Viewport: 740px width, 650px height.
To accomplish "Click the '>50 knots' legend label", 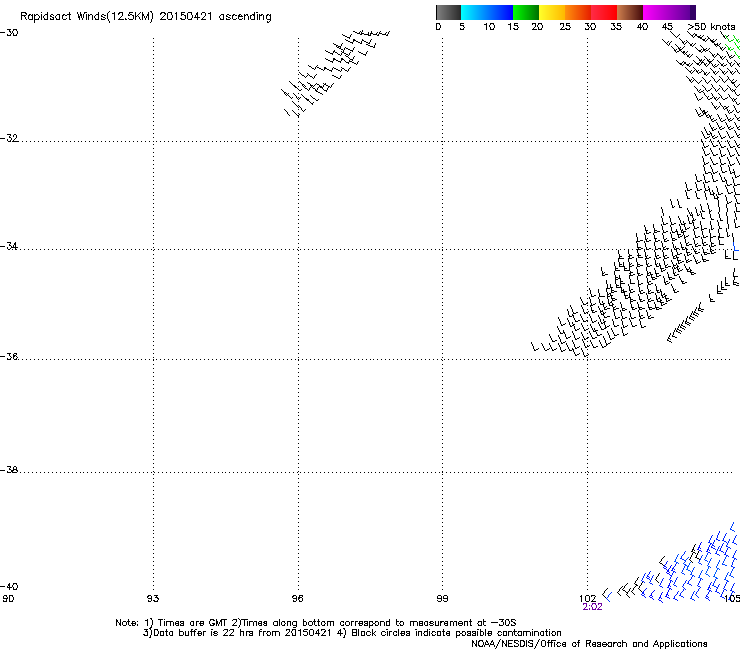I will click(711, 27).
